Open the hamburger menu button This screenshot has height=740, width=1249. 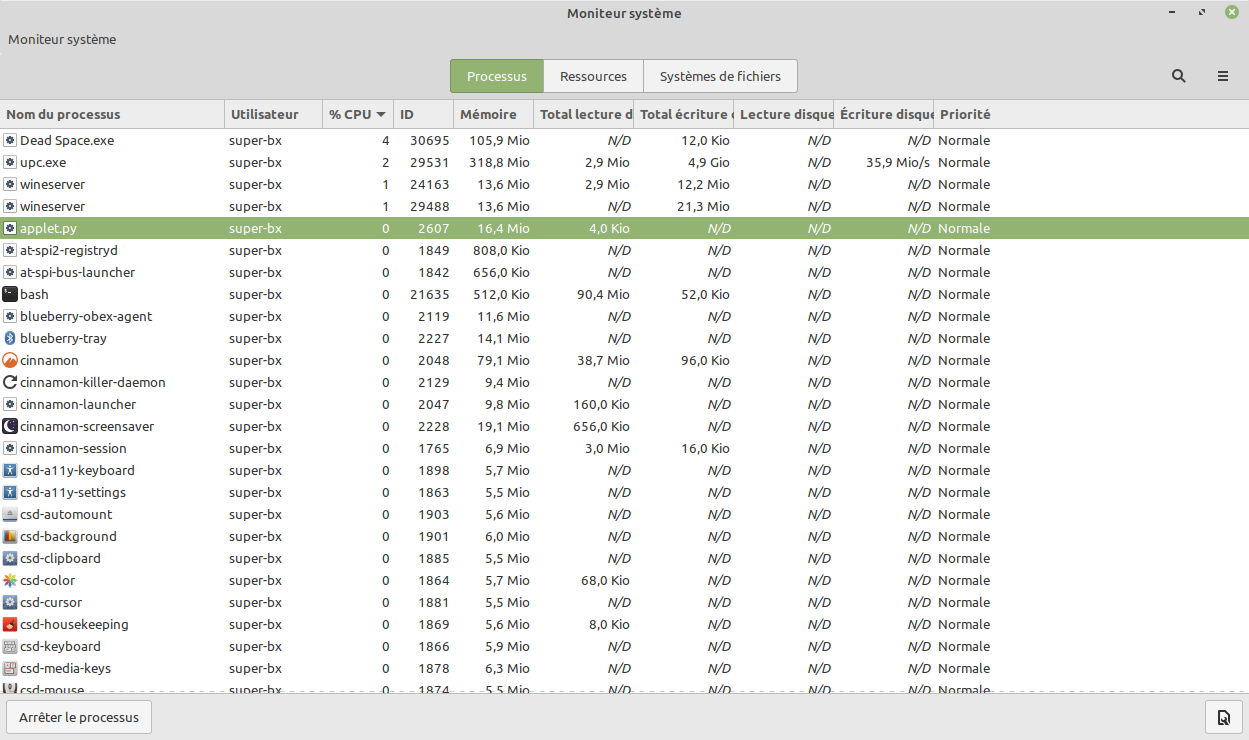click(x=1222, y=76)
